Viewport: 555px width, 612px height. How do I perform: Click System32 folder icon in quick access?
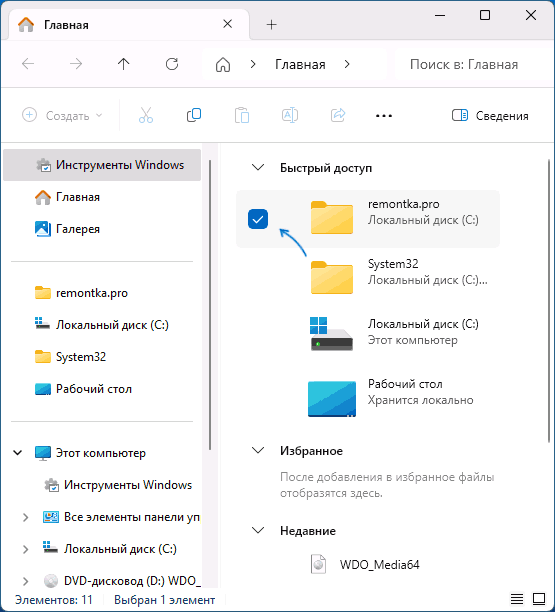[332, 278]
